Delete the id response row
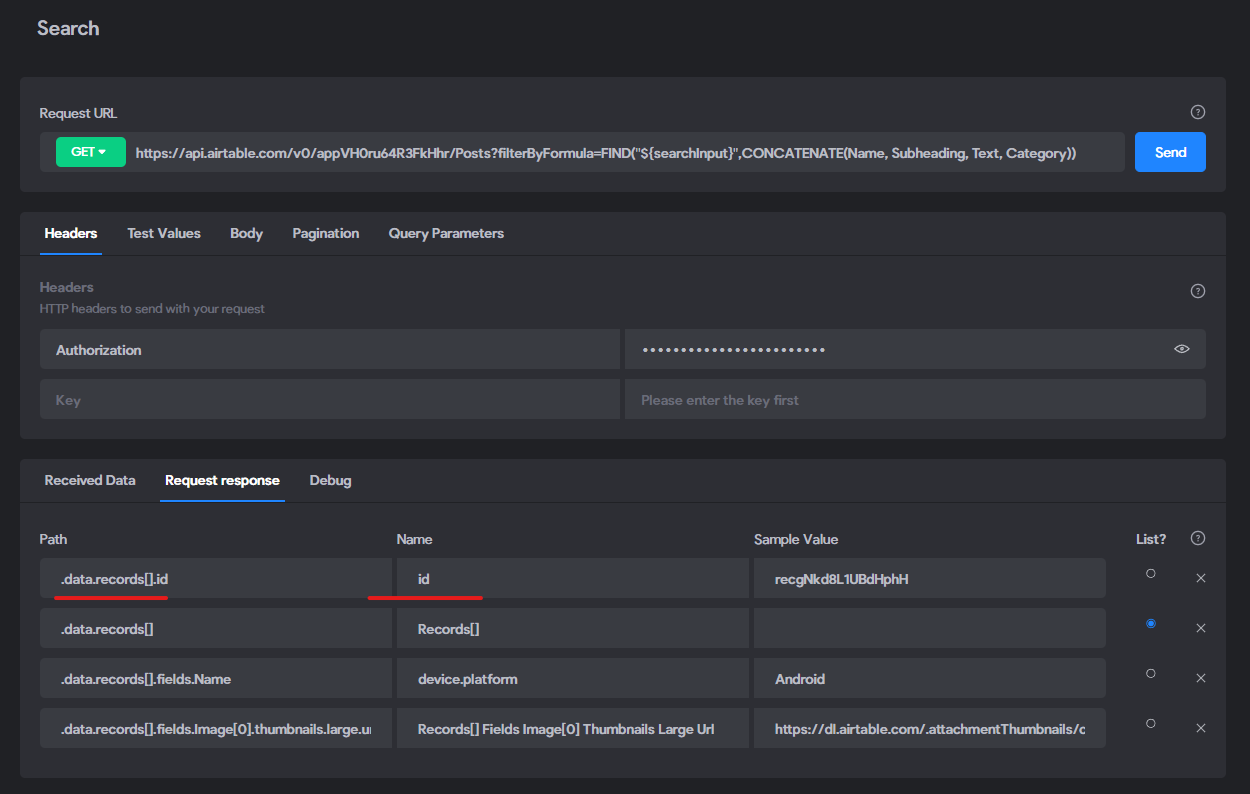Screen dimensions: 1250x794 pos(1201,578)
